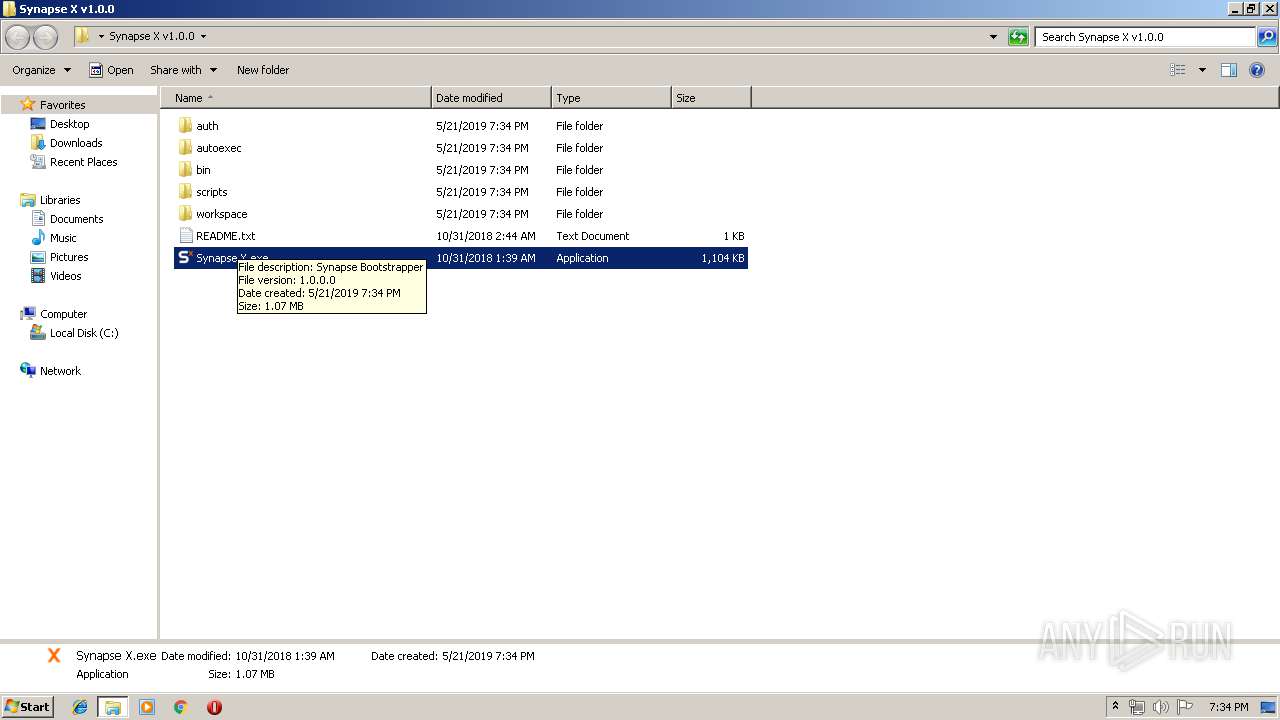Image resolution: width=1280 pixels, height=720 pixels.
Task: Select the bin folder icon
Action: coord(185,170)
